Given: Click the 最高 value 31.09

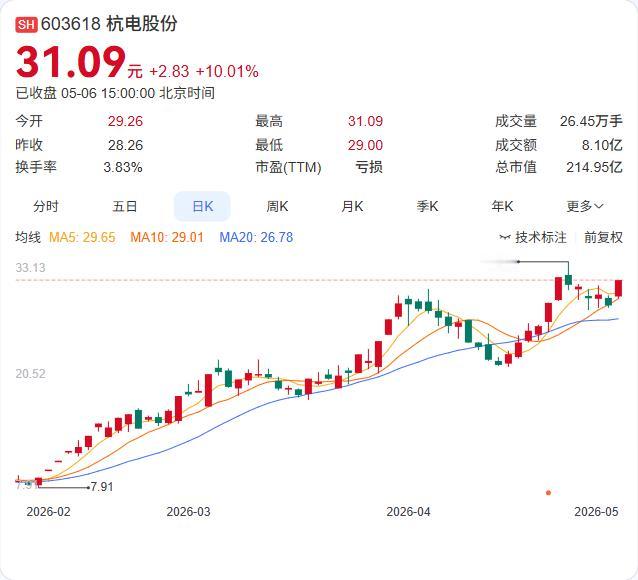Looking at the screenshot, I should tap(365, 121).
